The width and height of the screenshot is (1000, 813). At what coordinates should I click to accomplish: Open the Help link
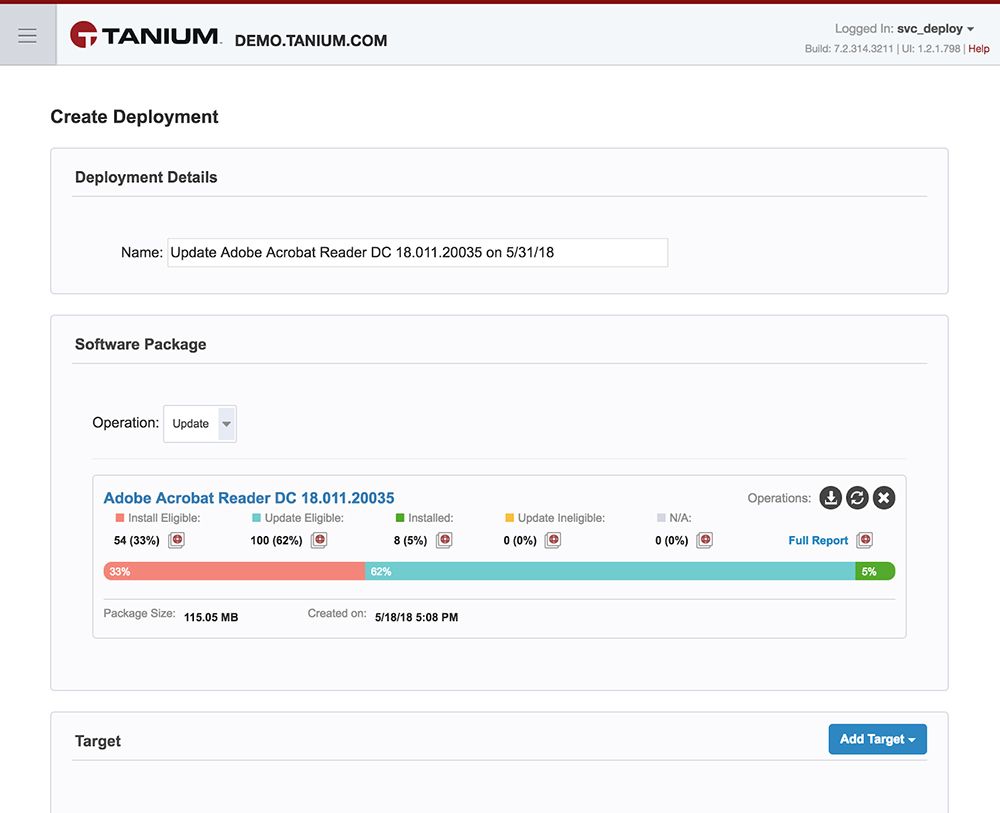coord(979,48)
